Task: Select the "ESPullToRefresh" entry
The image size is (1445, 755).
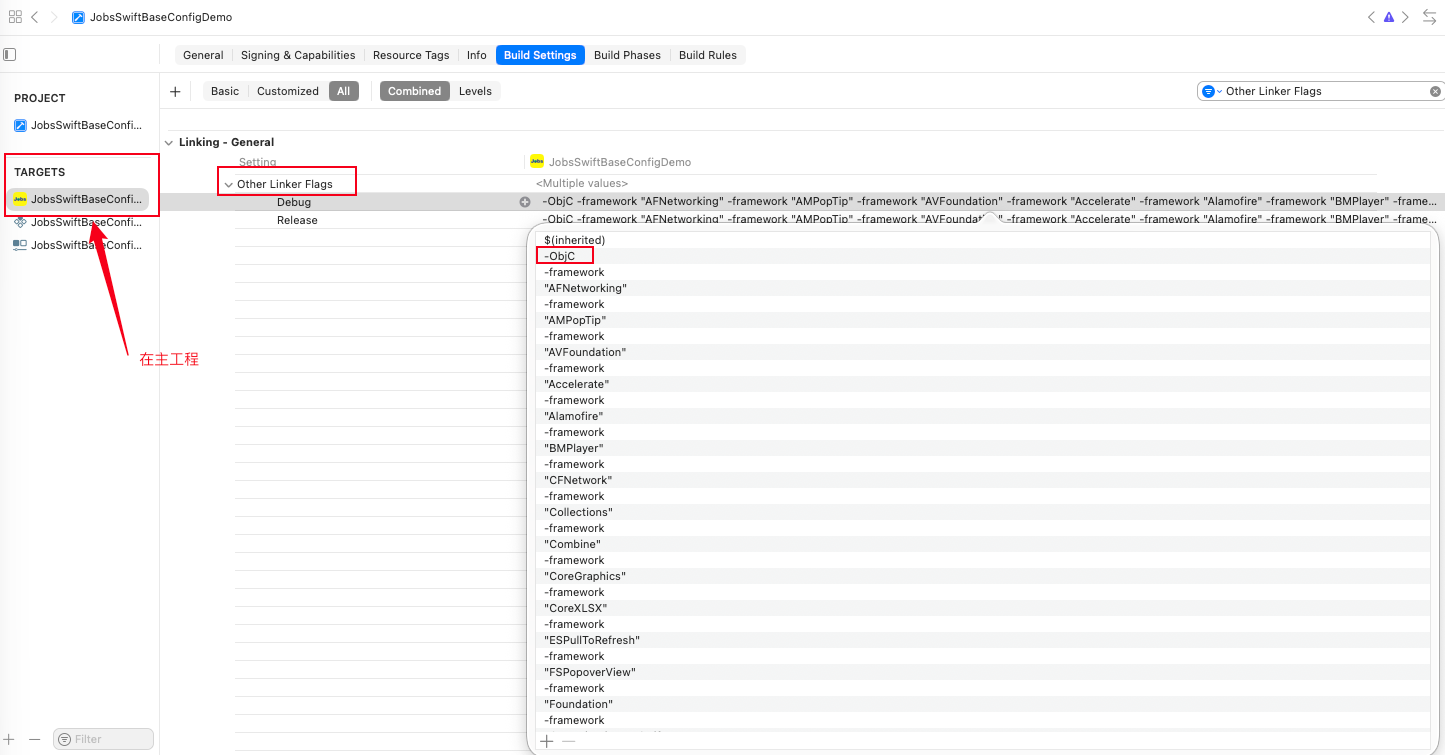Action: [592, 640]
